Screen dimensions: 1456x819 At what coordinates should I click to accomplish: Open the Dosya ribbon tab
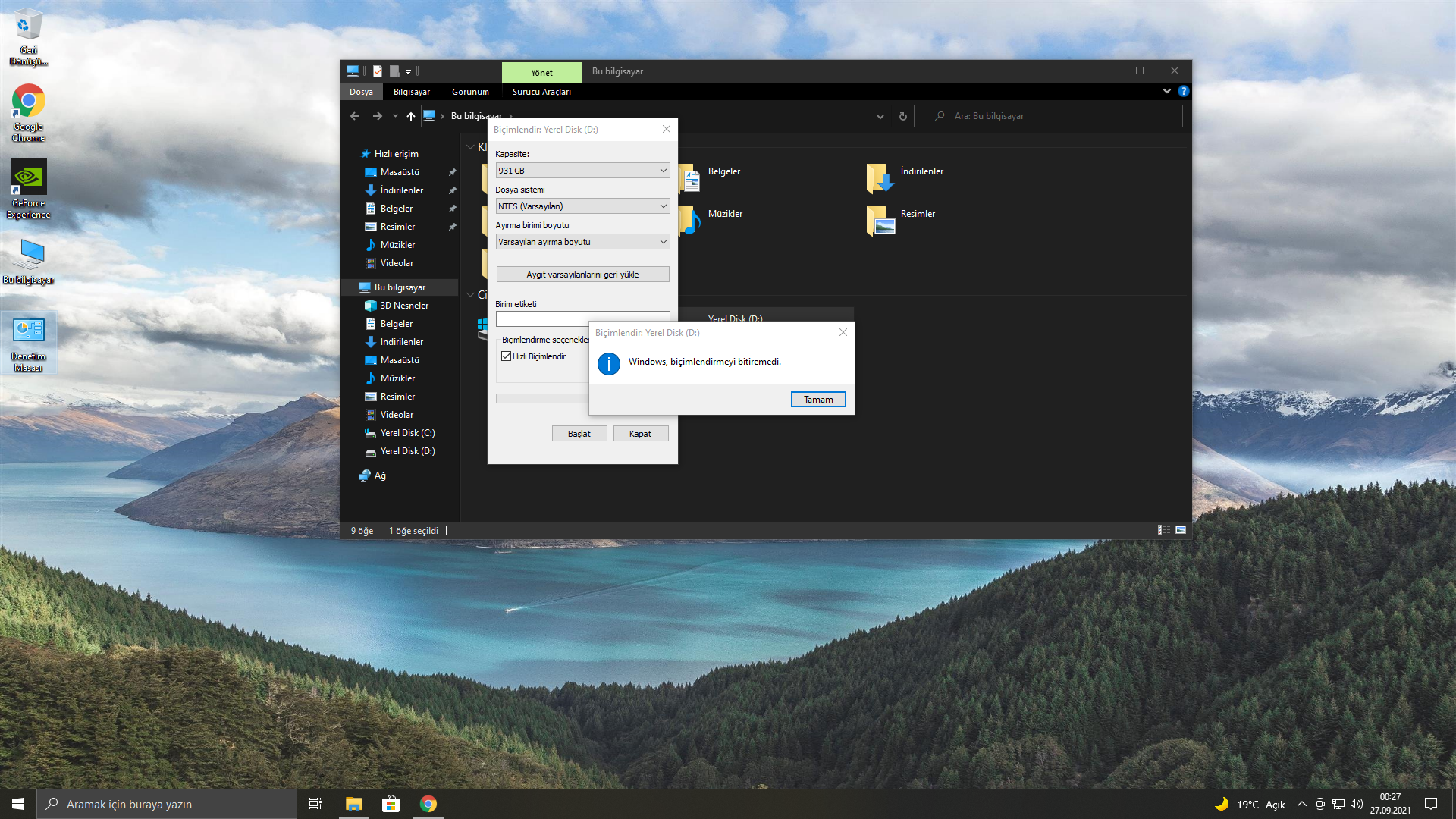(x=361, y=92)
